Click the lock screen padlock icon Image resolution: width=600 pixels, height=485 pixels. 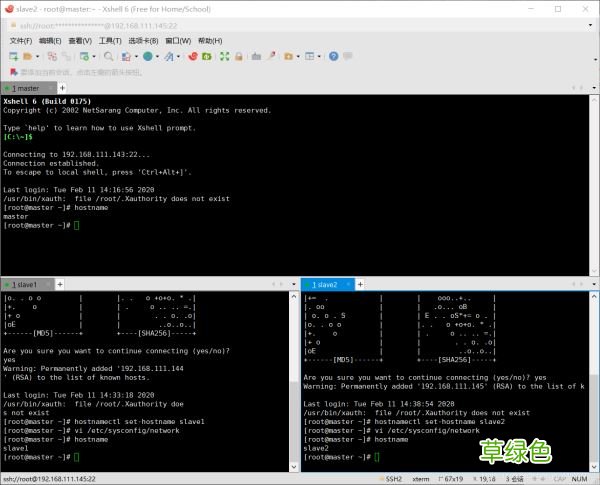pyautogui.click(x=239, y=57)
